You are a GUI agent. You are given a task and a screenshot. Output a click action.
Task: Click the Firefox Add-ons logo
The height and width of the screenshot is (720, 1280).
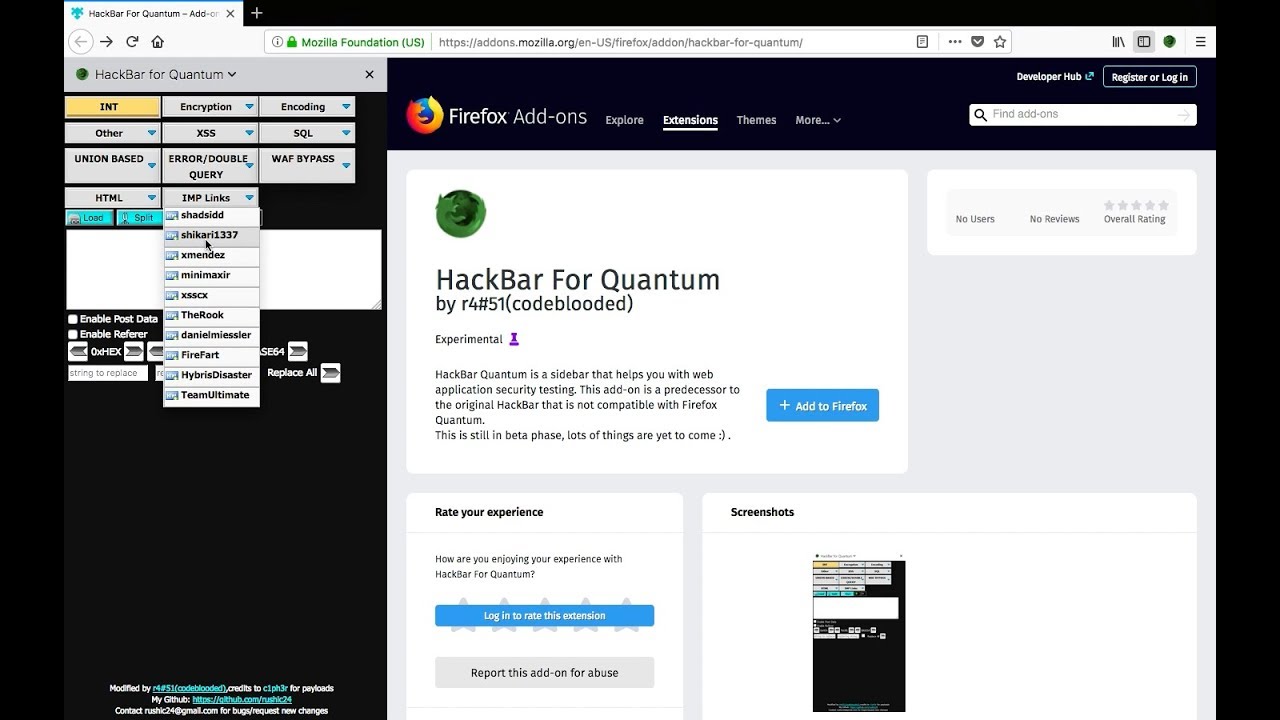point(496,116)
